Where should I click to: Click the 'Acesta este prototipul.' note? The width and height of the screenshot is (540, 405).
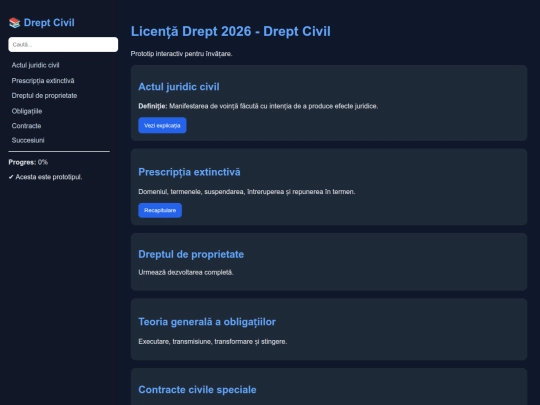coord(49,177)
